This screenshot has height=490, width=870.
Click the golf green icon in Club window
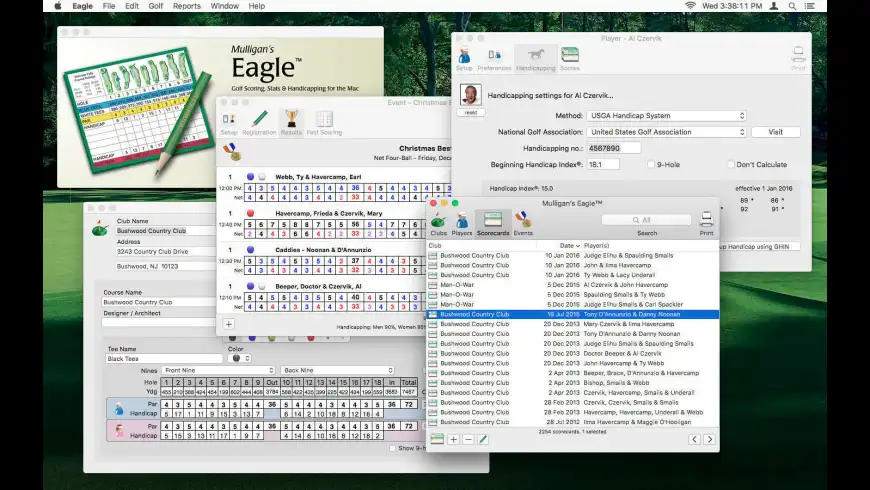click(x=100, y=228)
